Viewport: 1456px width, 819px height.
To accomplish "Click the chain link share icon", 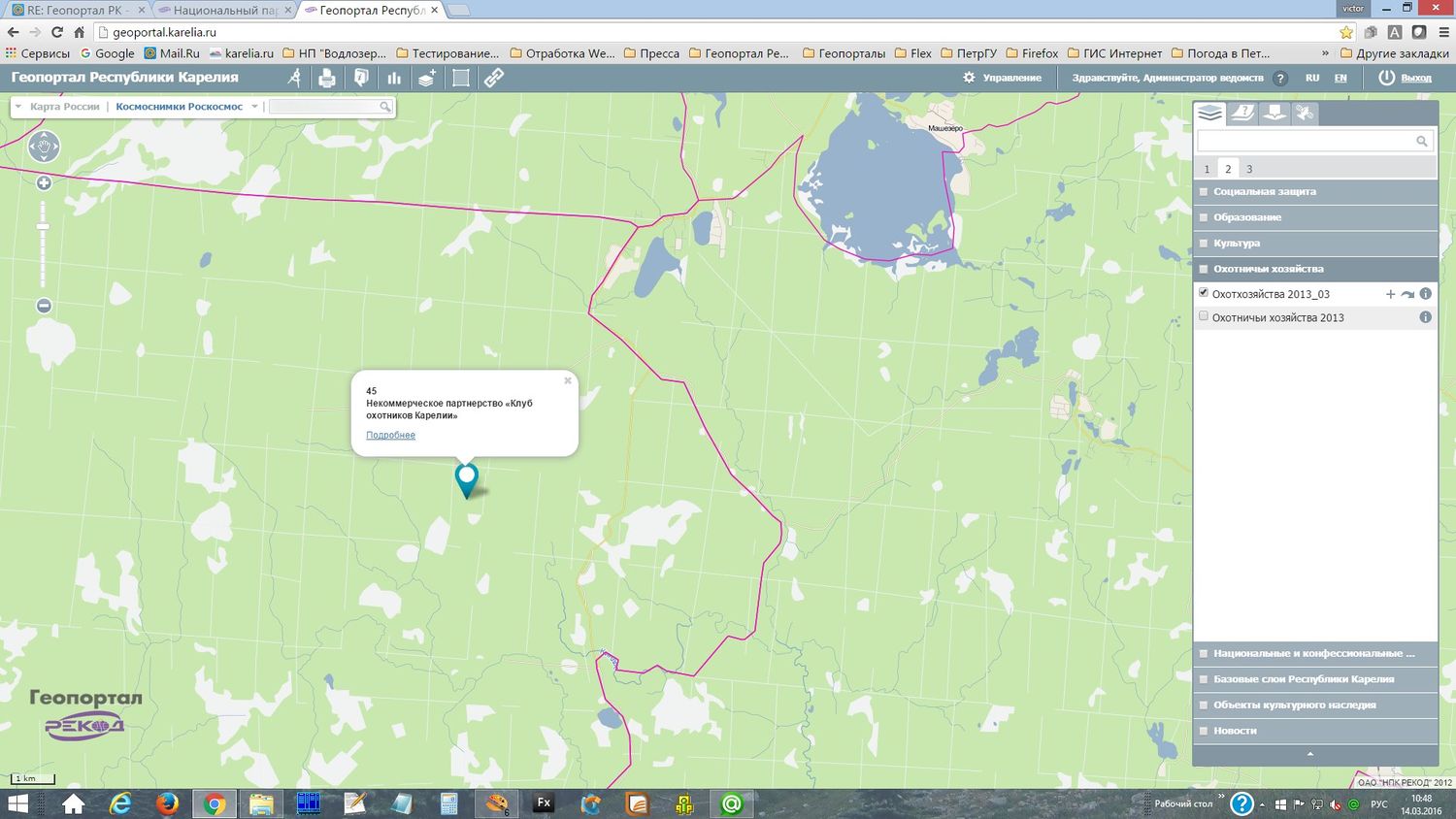I will point(494,78).
